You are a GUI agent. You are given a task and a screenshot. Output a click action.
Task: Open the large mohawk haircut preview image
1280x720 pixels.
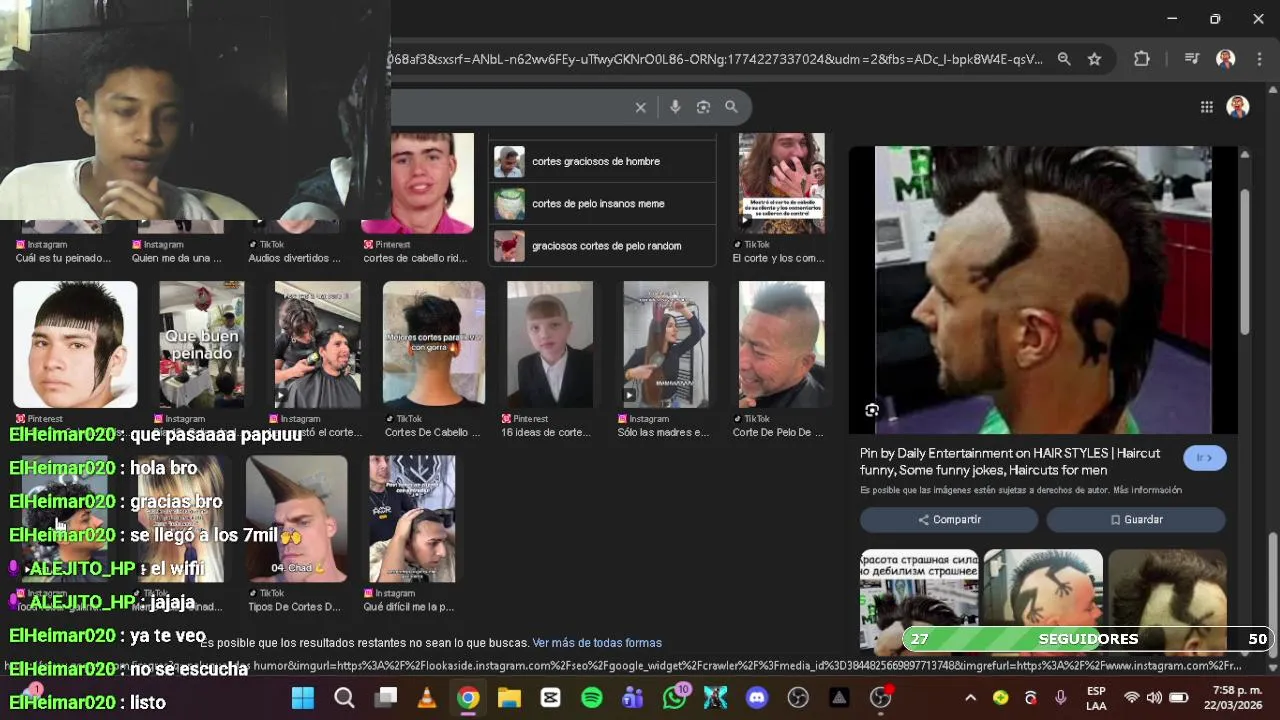coord(1043,290)
